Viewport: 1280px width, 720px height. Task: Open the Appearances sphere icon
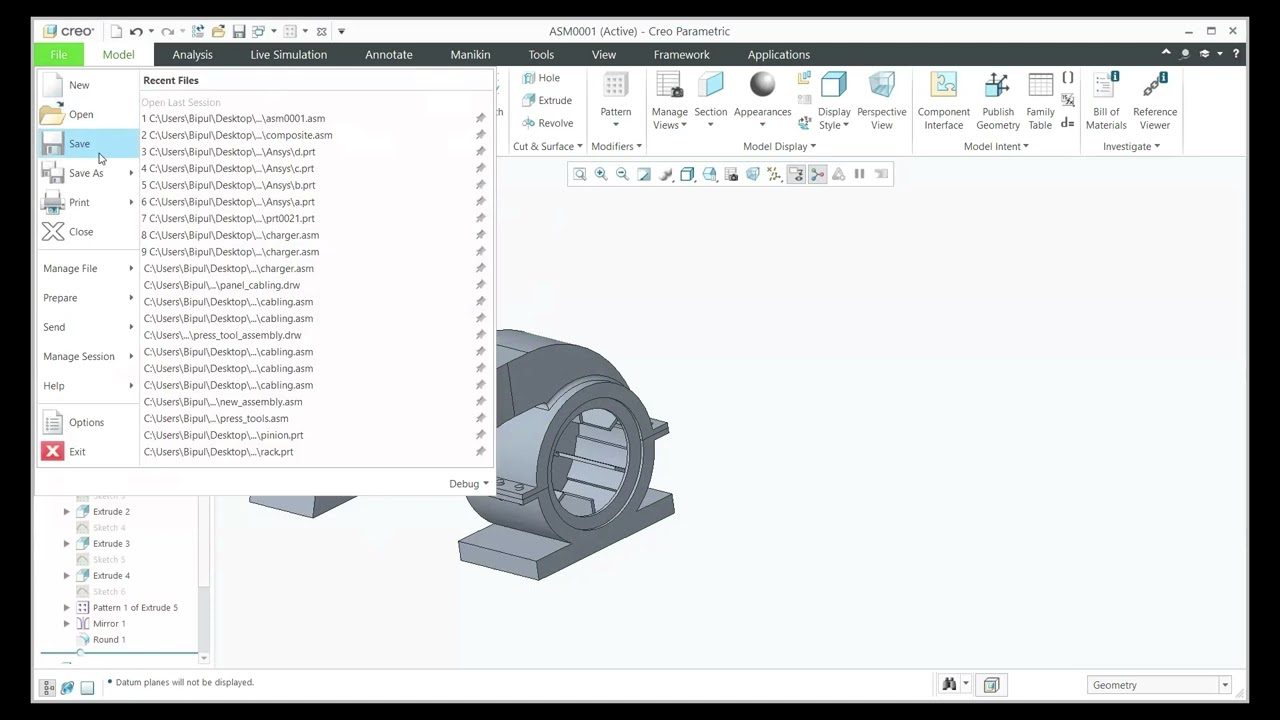coord(762,86)
